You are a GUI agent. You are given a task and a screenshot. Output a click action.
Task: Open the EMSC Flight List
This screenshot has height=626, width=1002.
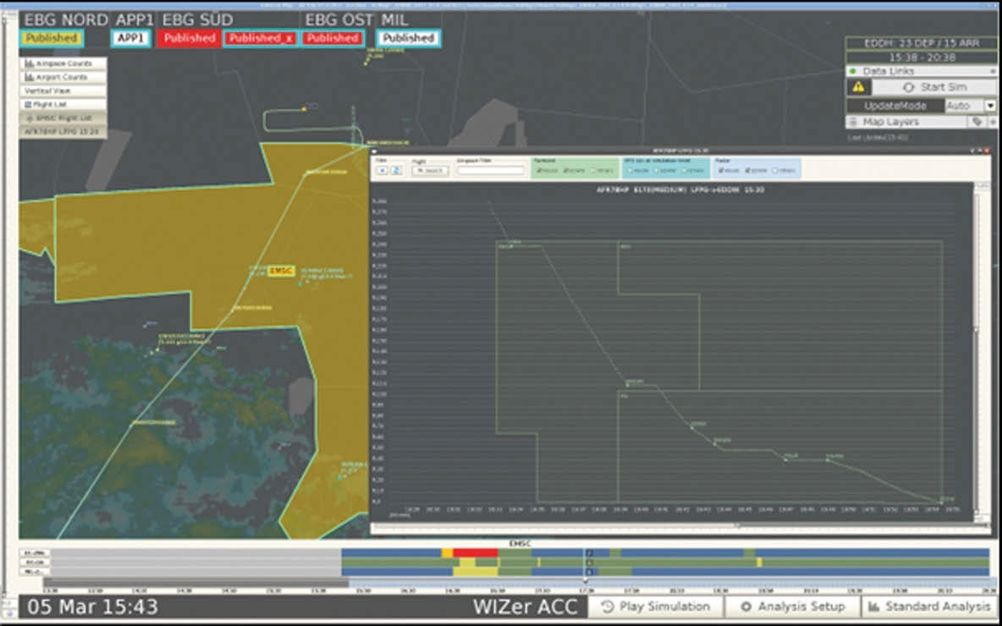coord(63,118)
